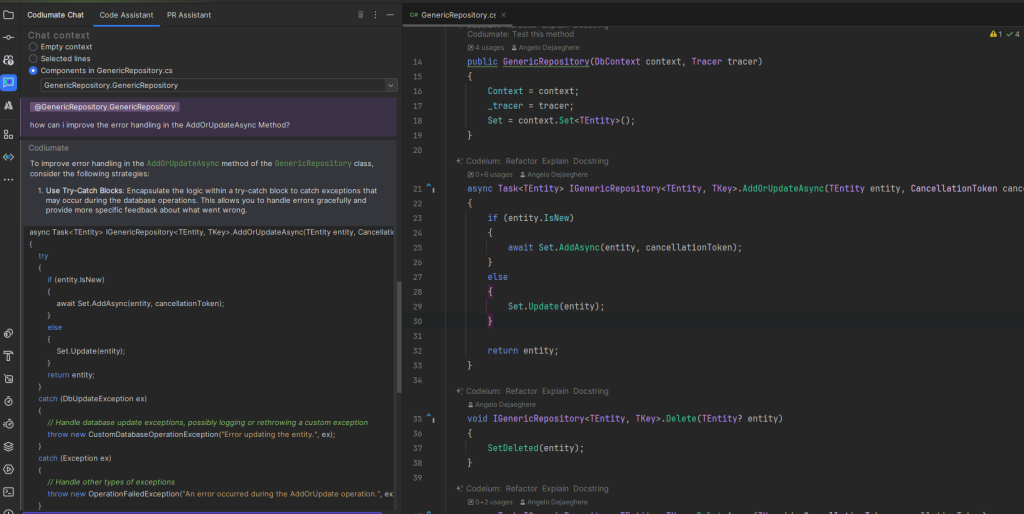Open the Copilot-style assistant sidebar icon
The image size is (1024, 514).
tap(8, 60)
